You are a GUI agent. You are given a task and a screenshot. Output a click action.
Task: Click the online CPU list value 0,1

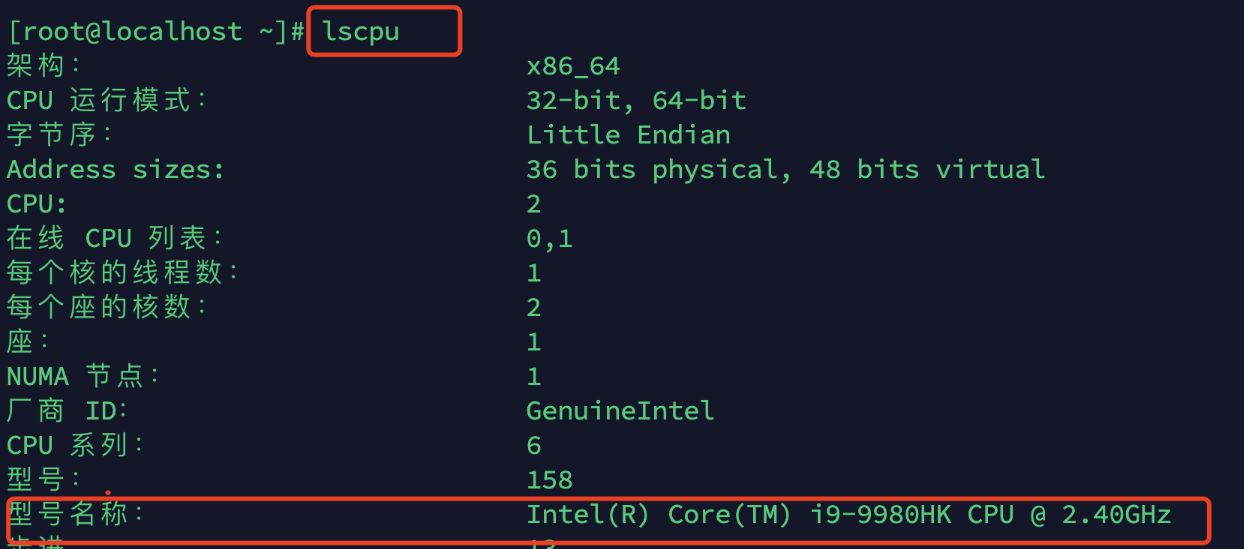click(549, 238)
